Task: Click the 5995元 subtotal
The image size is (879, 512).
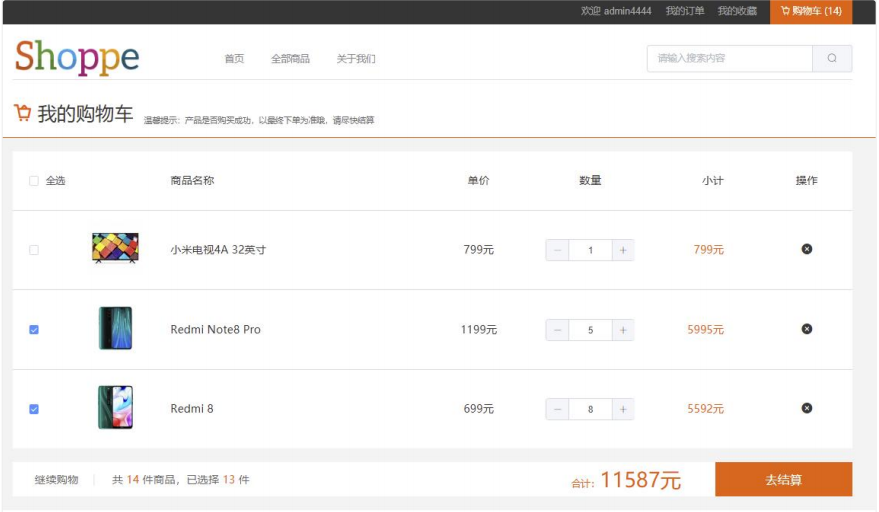Action: 706,330
